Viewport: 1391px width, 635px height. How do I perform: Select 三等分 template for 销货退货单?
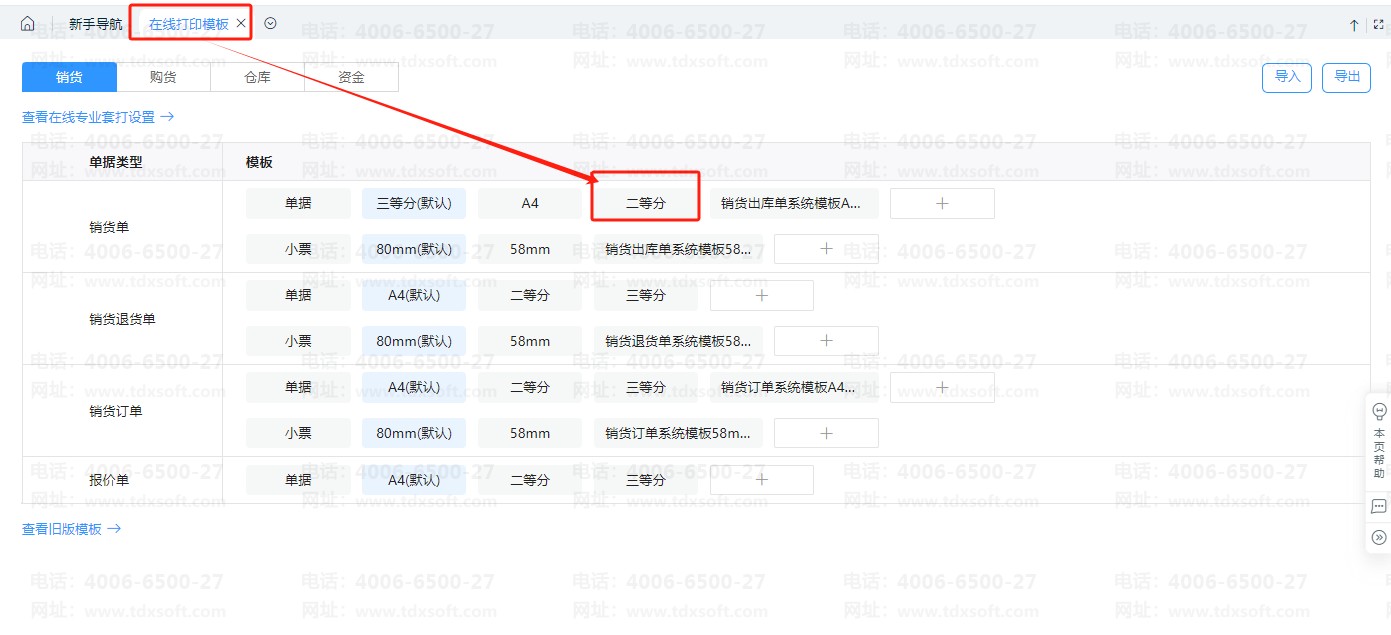point(646,295)
